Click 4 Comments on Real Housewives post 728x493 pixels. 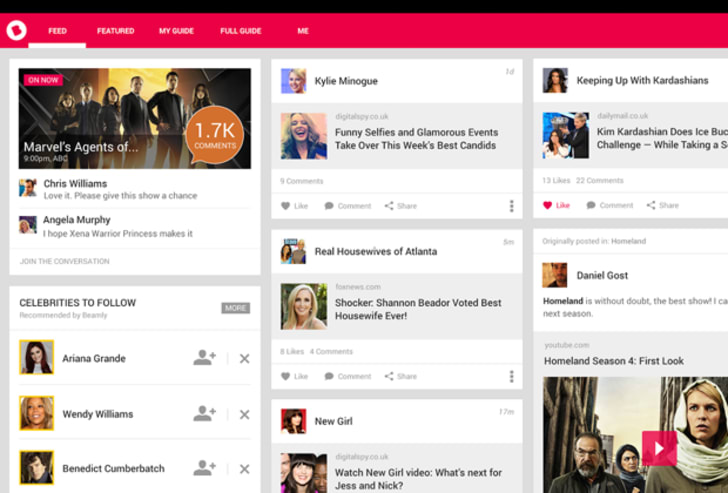click(x=331, y=351)
